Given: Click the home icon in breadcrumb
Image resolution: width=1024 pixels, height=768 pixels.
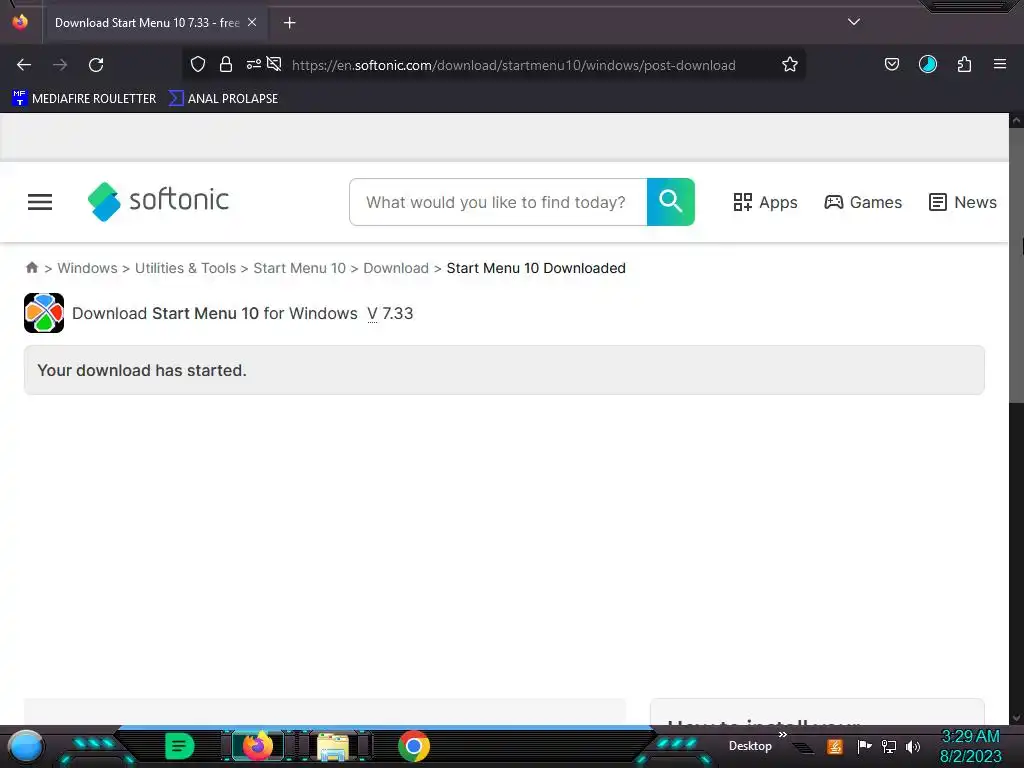Looking at the screenshot, I should coord(31,268).
